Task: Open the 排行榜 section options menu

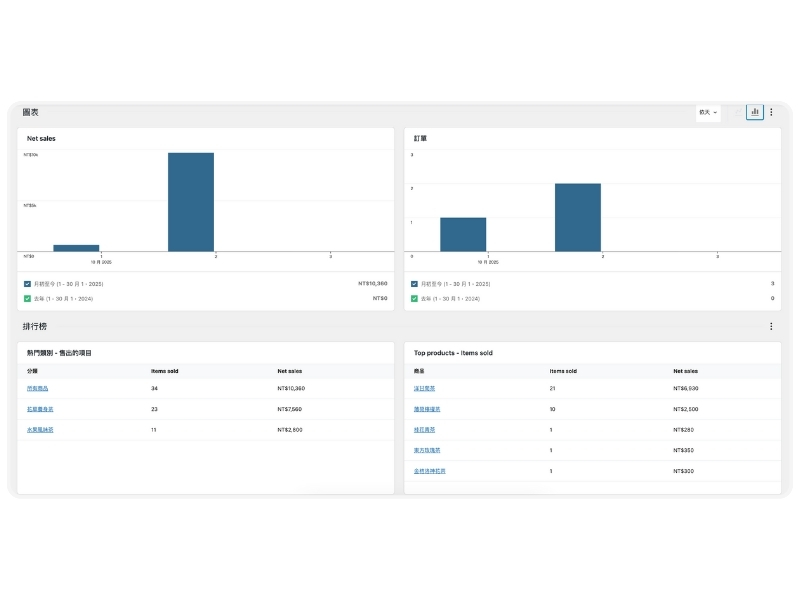Action: (771, 326)
